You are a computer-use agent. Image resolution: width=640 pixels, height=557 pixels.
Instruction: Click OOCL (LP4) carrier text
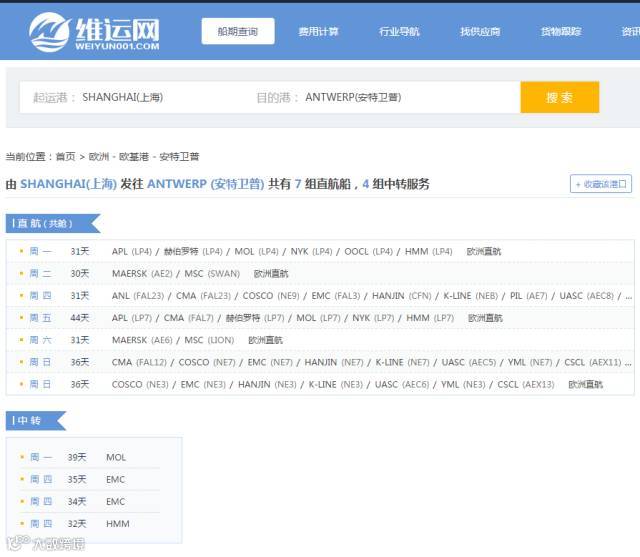tap(369, 251)
